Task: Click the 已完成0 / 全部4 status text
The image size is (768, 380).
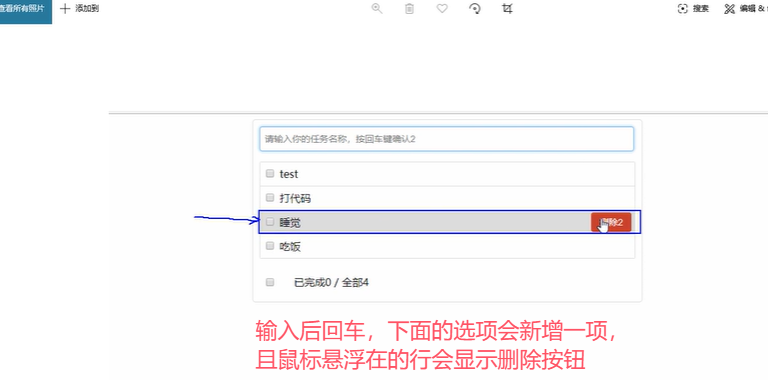Action: [x=331, y=283]
